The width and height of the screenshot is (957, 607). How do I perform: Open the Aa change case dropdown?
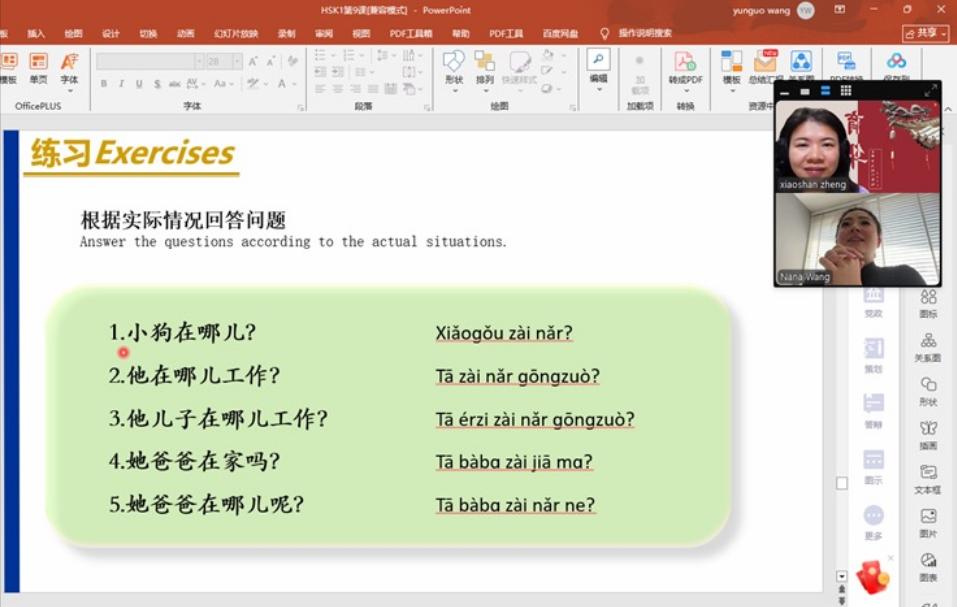(x=223, y=84)
